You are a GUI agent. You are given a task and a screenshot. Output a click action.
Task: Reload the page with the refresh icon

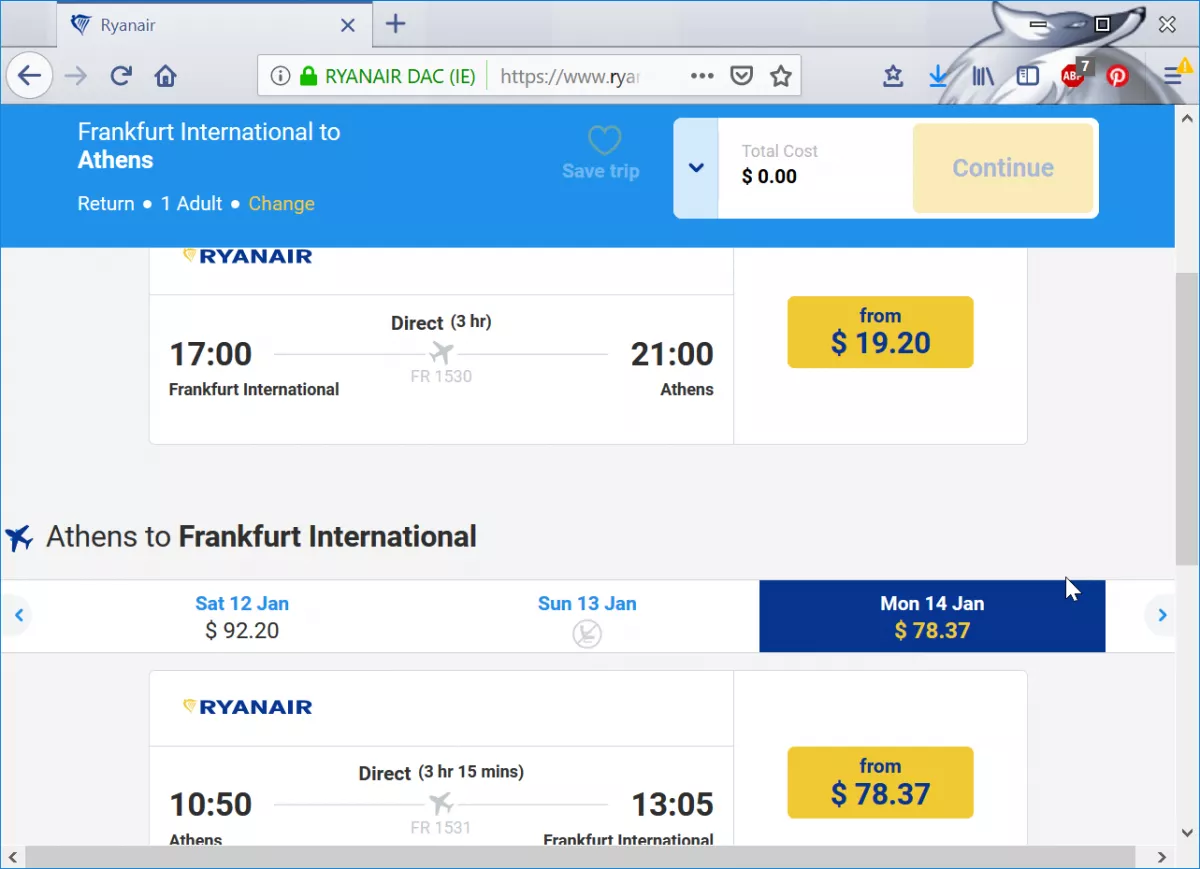point(121,76)
